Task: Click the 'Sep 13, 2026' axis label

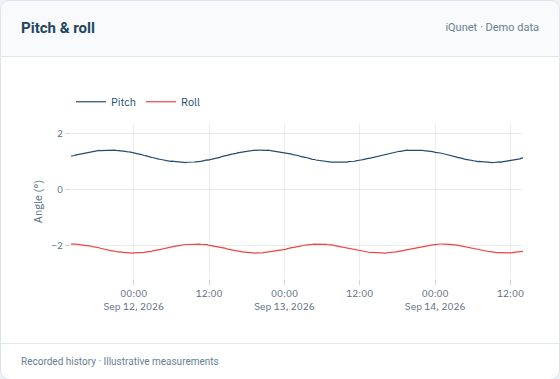Action: click(x=284, y=306)
